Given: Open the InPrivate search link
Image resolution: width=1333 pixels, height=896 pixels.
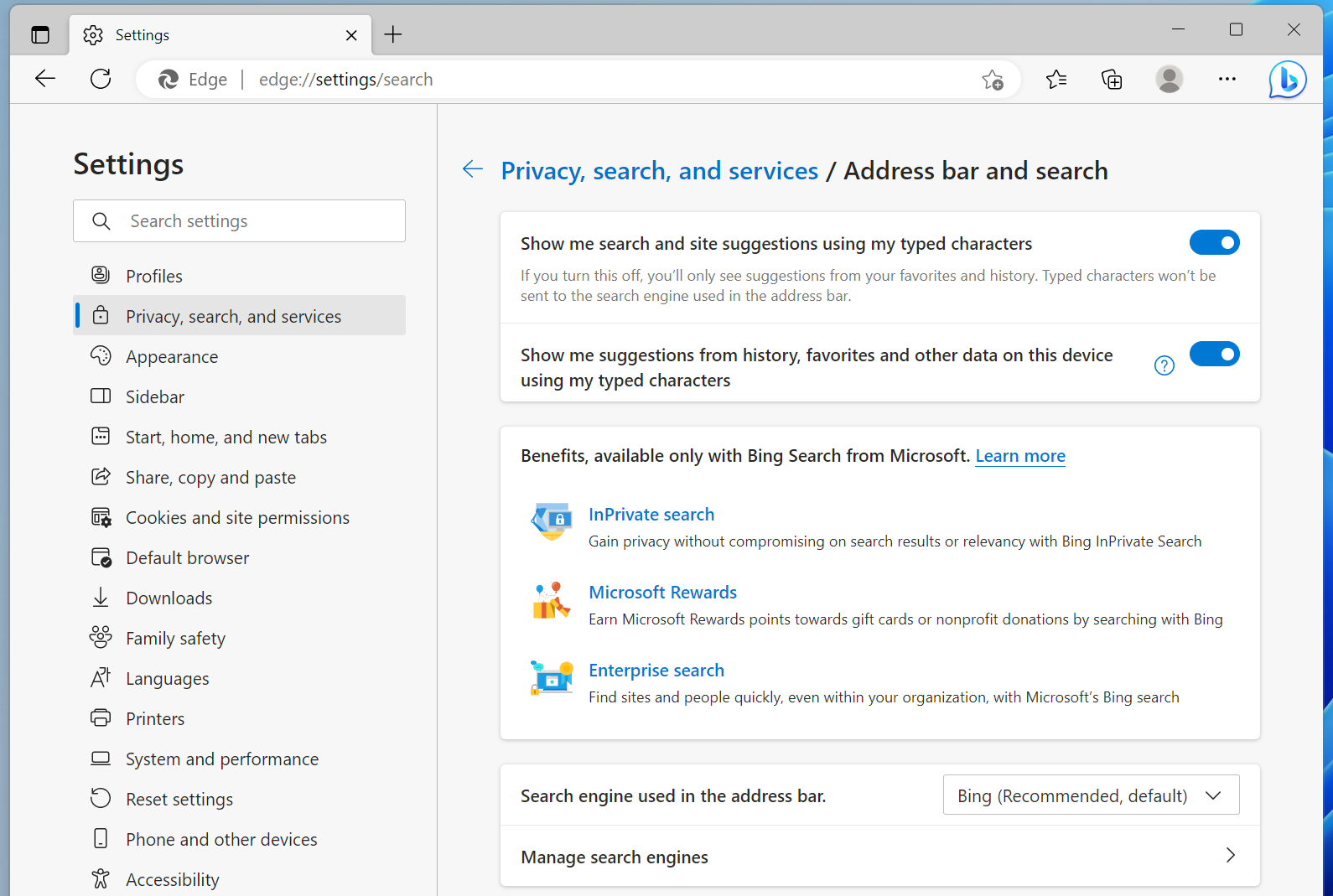Looking at the screenshot, I should [651, 514].
